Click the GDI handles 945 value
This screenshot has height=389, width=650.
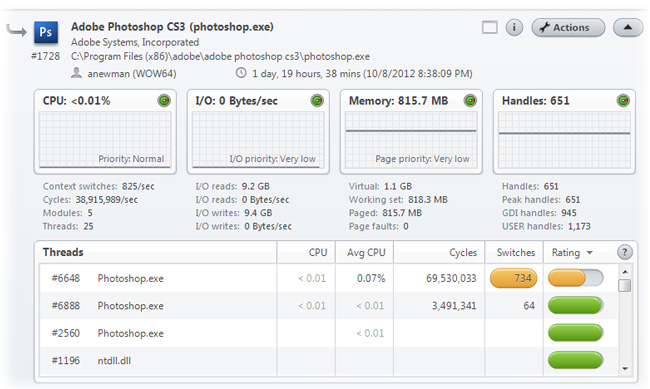pyautogui.click(x=569, y=213)
